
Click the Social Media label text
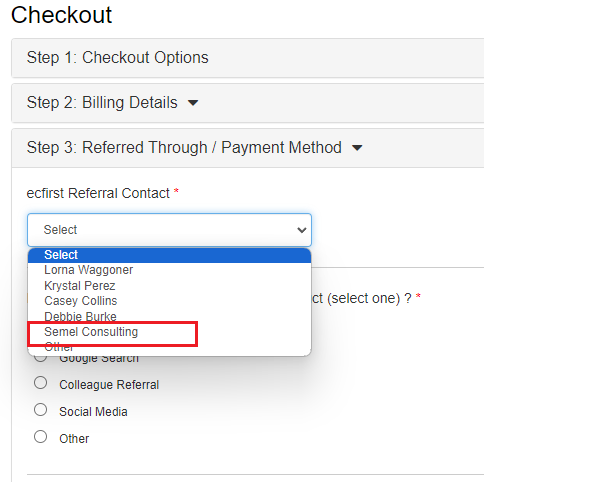point(93,412)
